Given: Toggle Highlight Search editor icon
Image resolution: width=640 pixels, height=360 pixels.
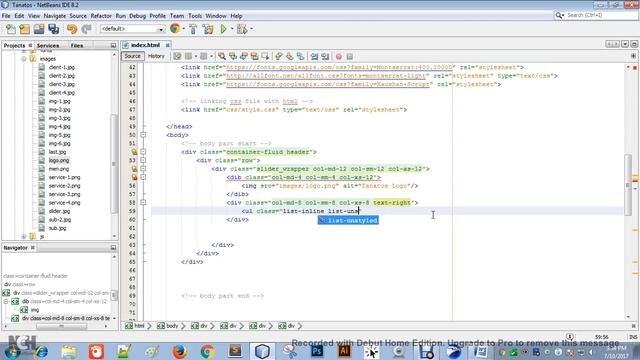Looking at the screenshot, I should pyautogui.click(x=254, y=56).
